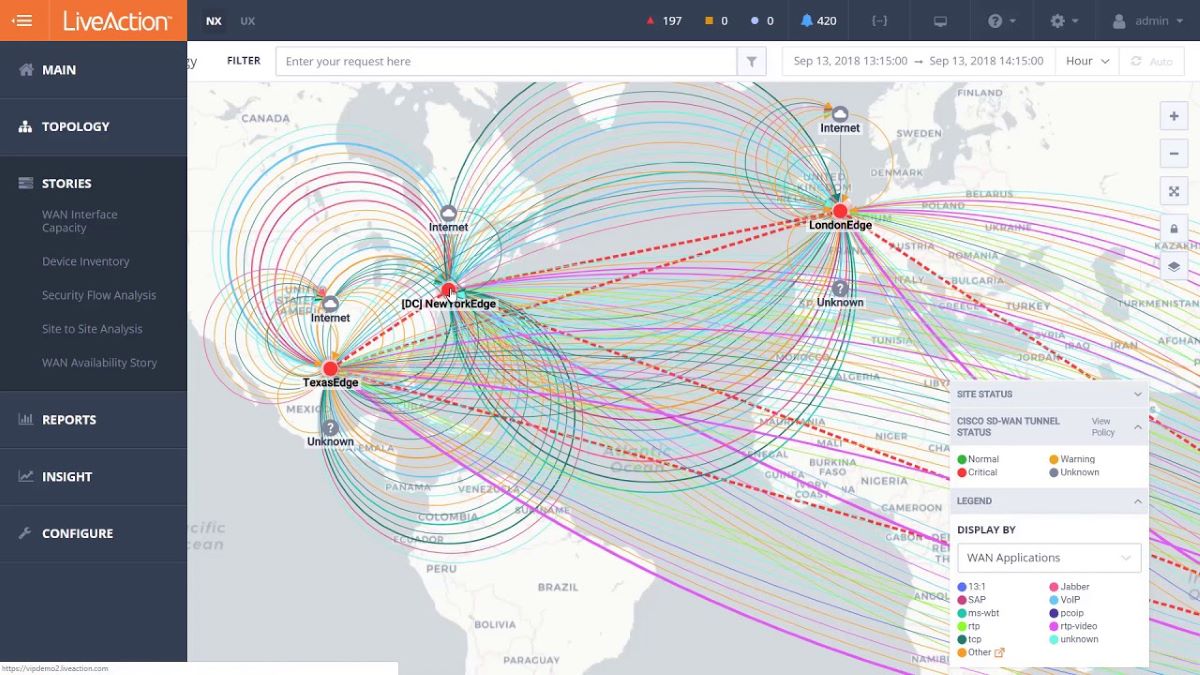This screenshot has width=1200, height=675.
Task: Collapse the SITE STATUS section
Action: point(1138,394)
